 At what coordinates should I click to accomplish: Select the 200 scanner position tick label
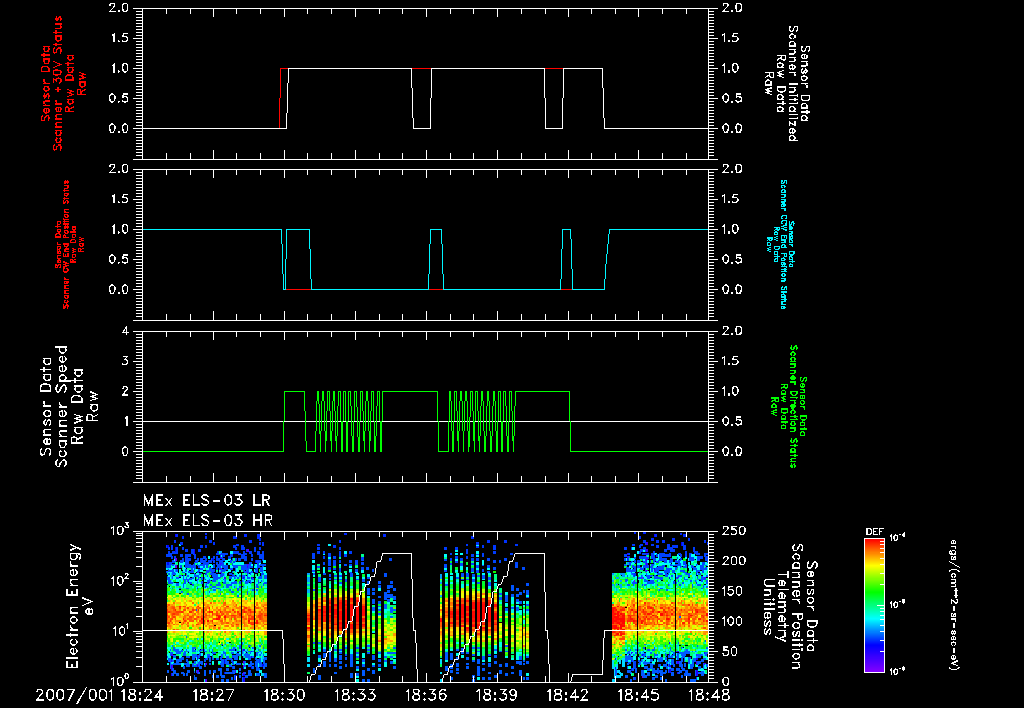[733, 561]
